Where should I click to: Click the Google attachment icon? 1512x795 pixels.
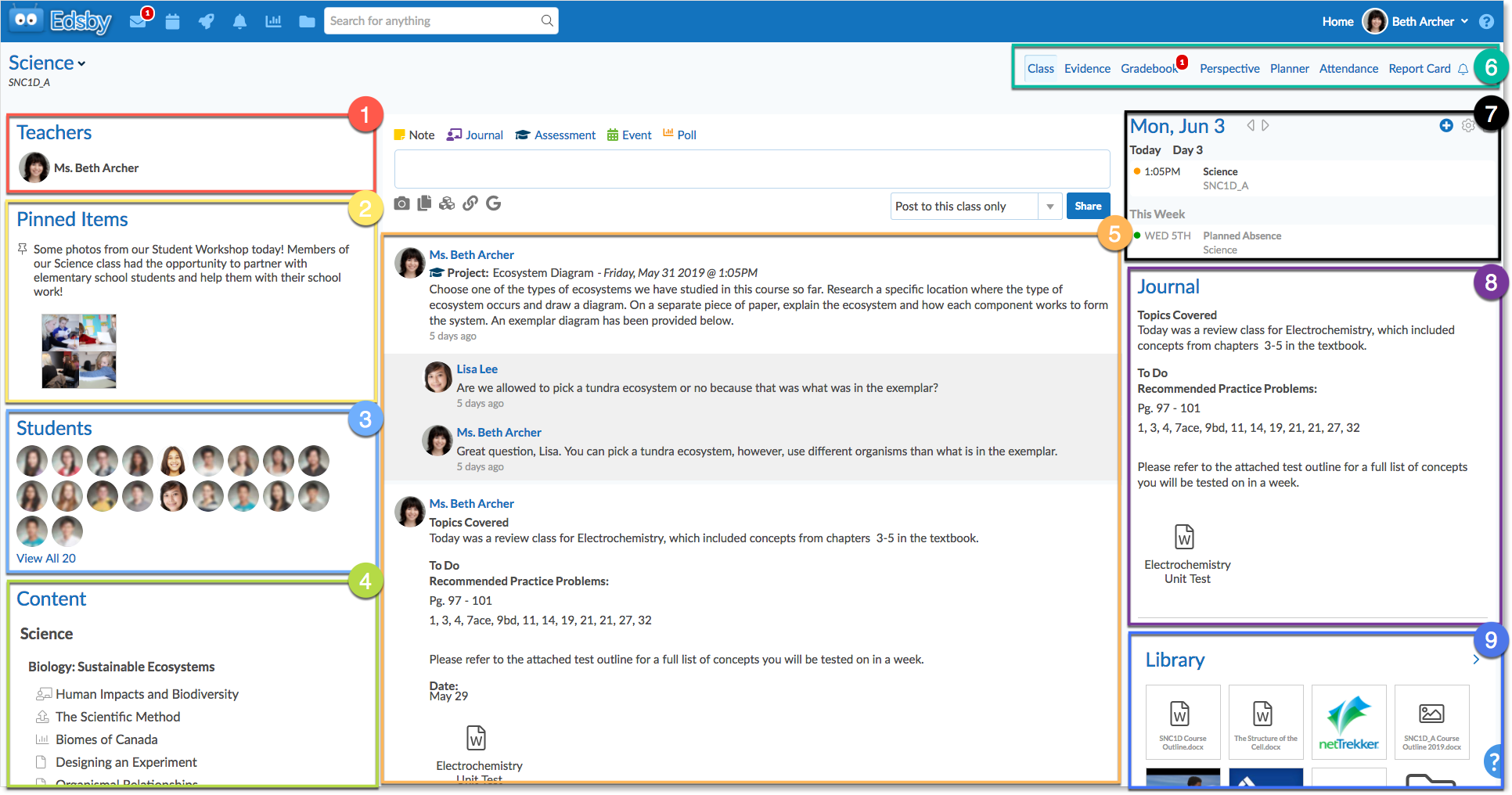pyautogui.click(x=493, y=203)
